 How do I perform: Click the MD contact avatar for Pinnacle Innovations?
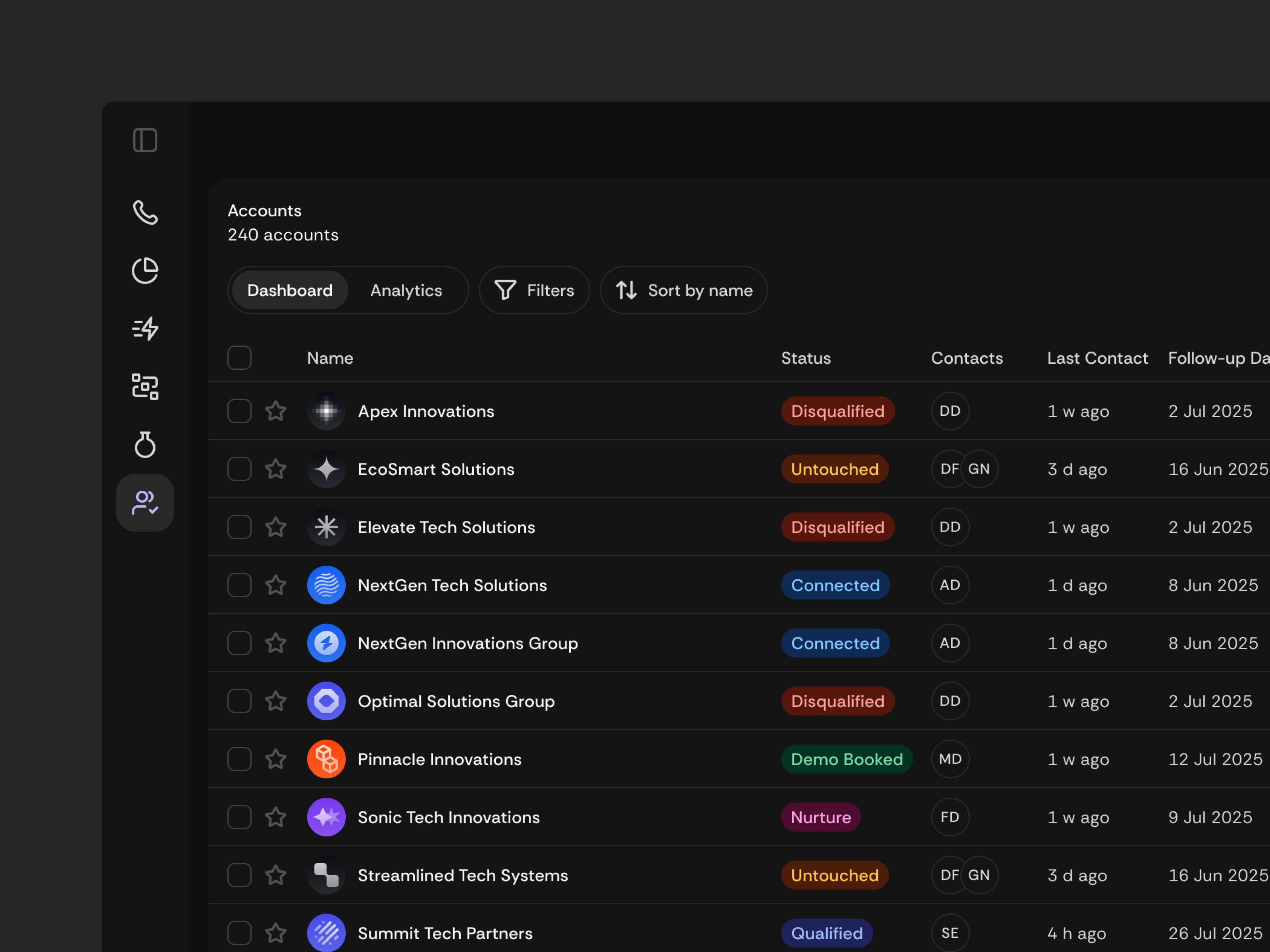950,758
